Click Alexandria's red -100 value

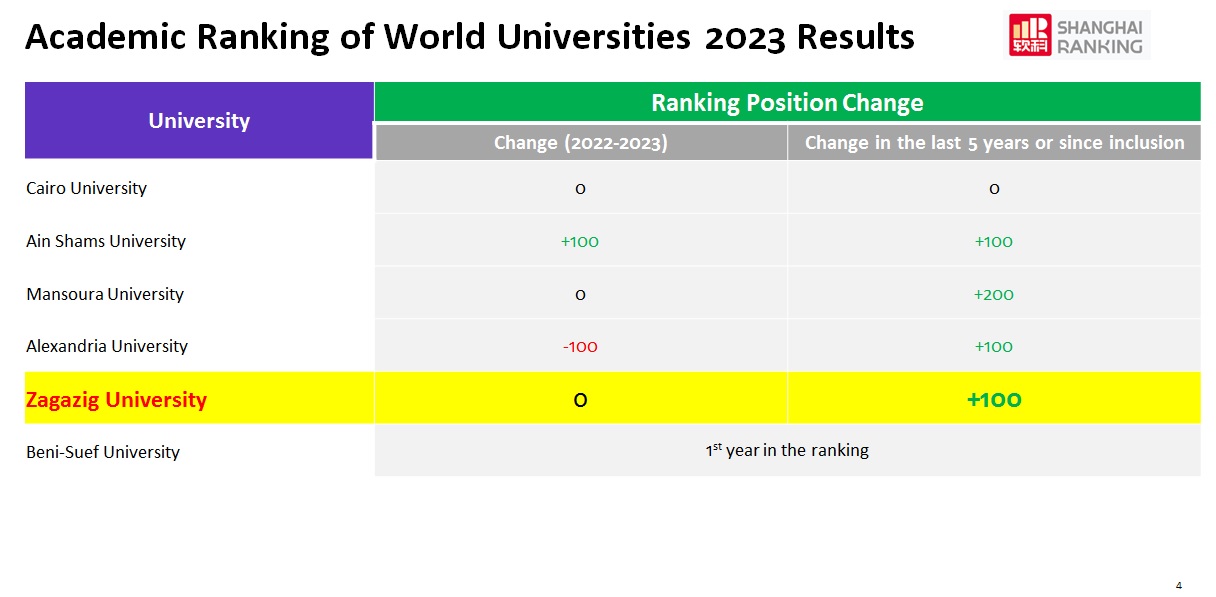(x=580, y=347)
